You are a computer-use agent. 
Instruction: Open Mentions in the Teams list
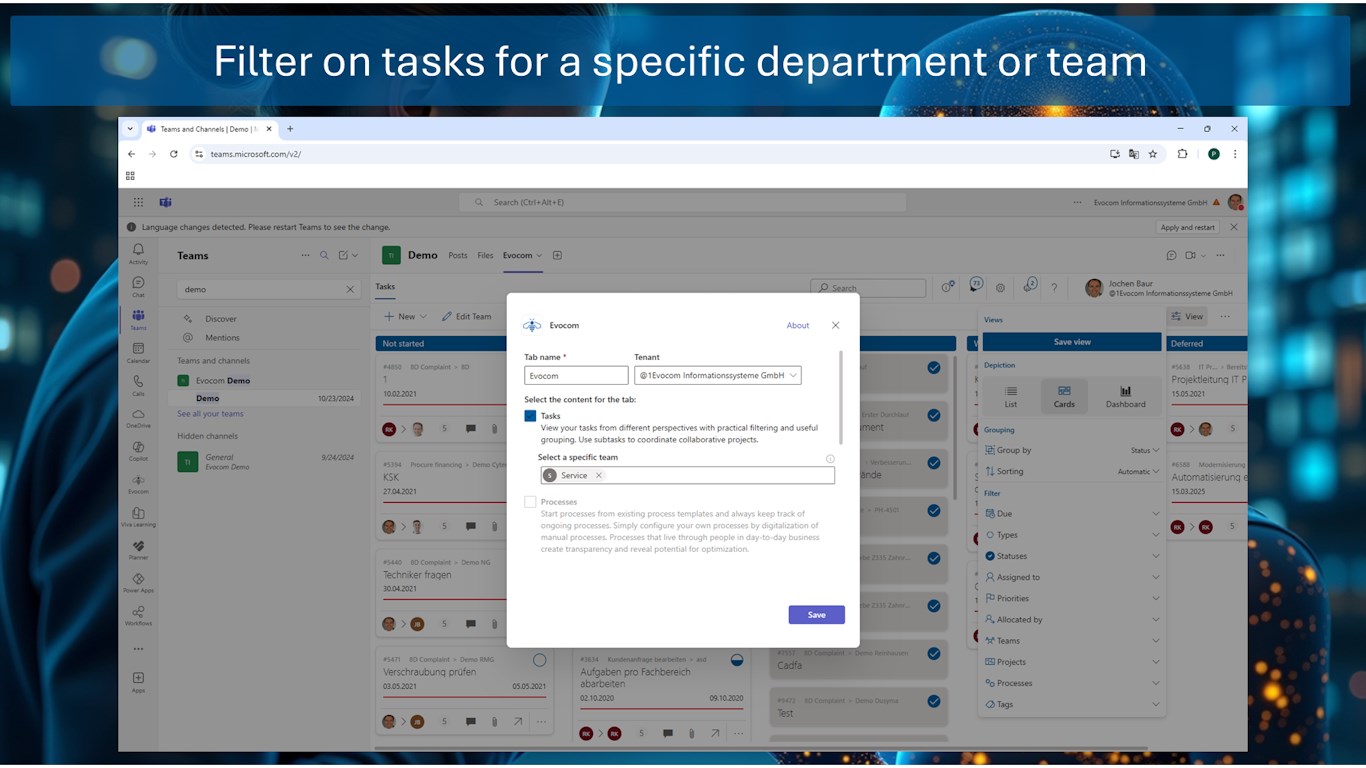tap(222, 338)
